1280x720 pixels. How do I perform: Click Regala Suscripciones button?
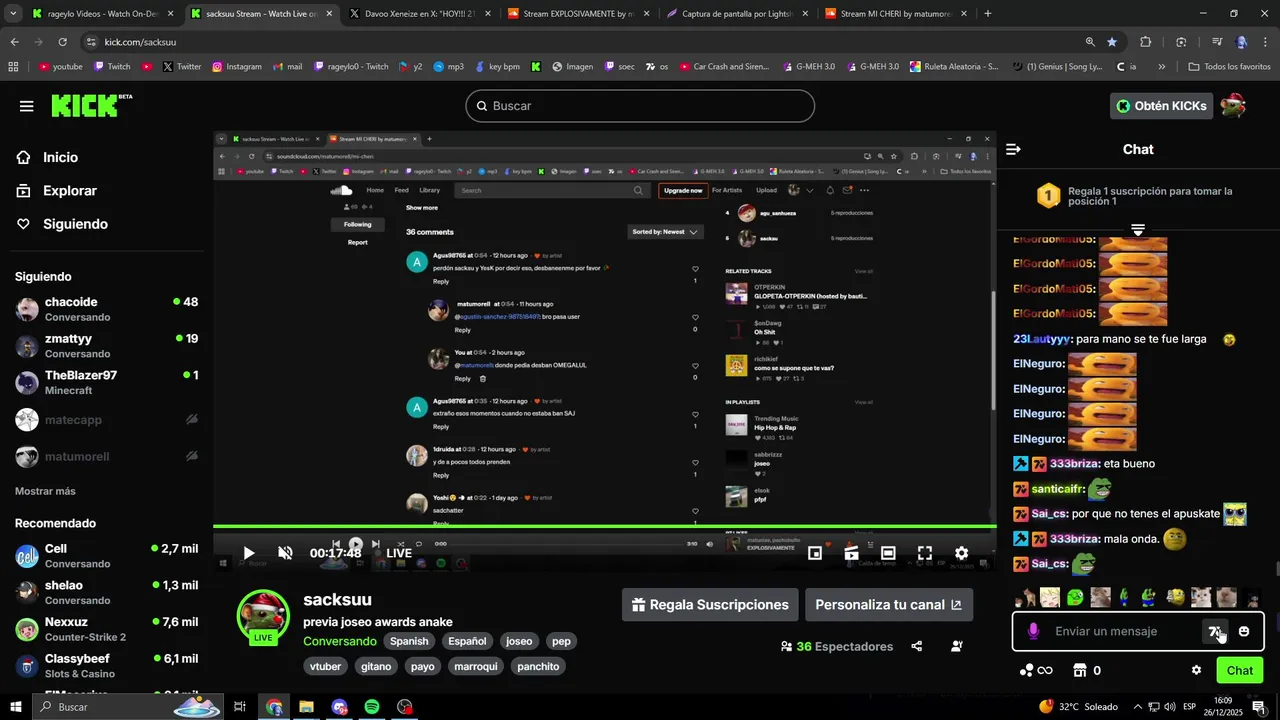pyautogui.click(x=709, y=605)
